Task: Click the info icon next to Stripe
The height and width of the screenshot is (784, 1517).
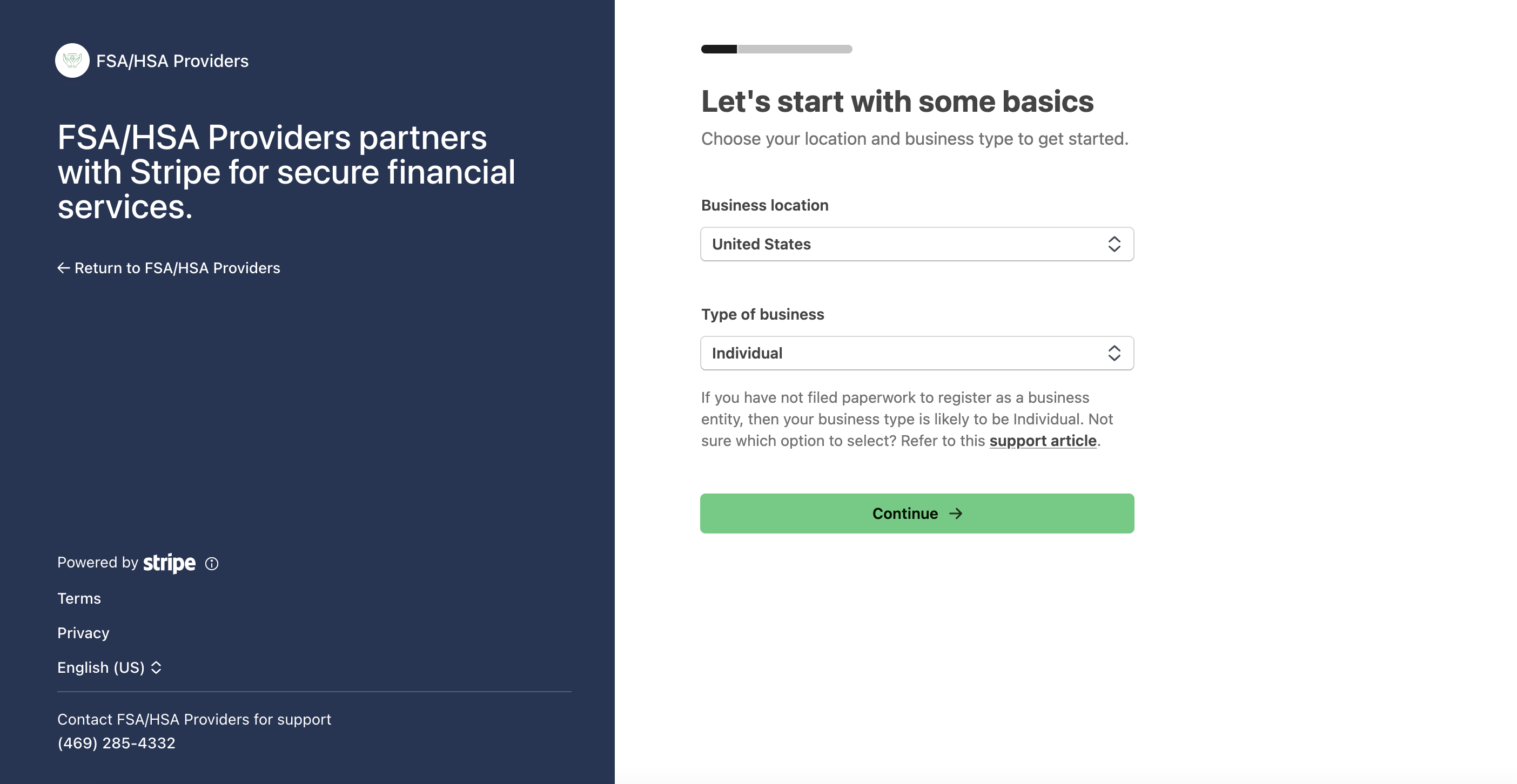Action: click(x=211, y=564)
